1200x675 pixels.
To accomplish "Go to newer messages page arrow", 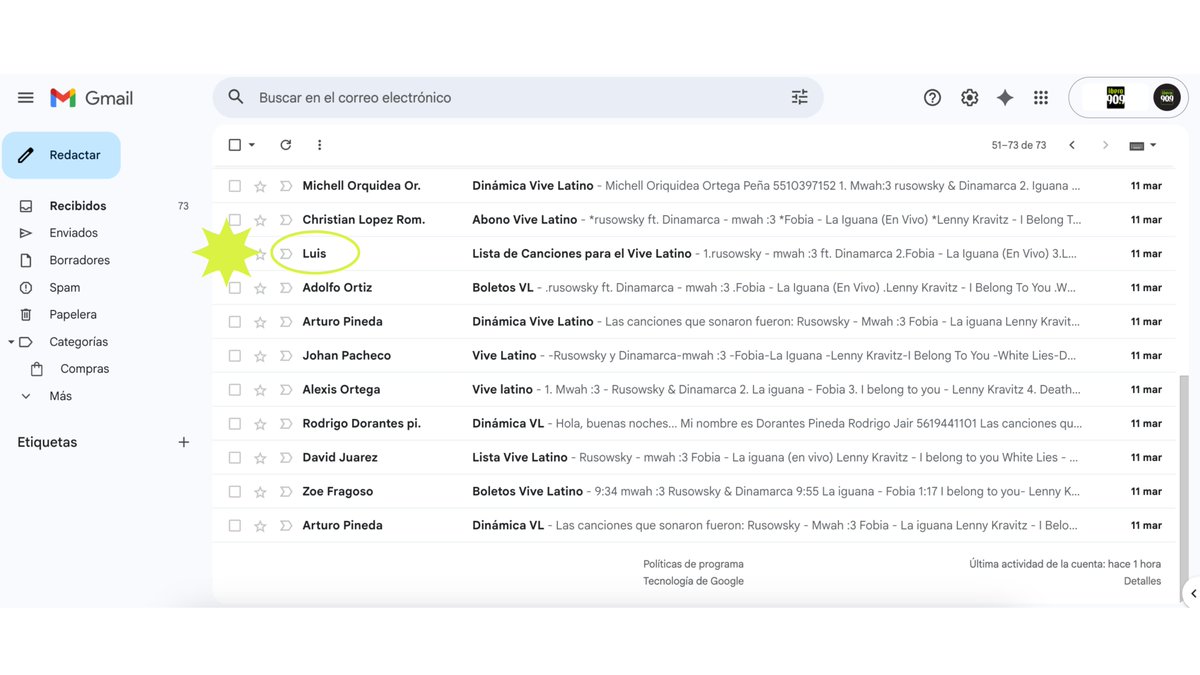I will (1072, 145).
